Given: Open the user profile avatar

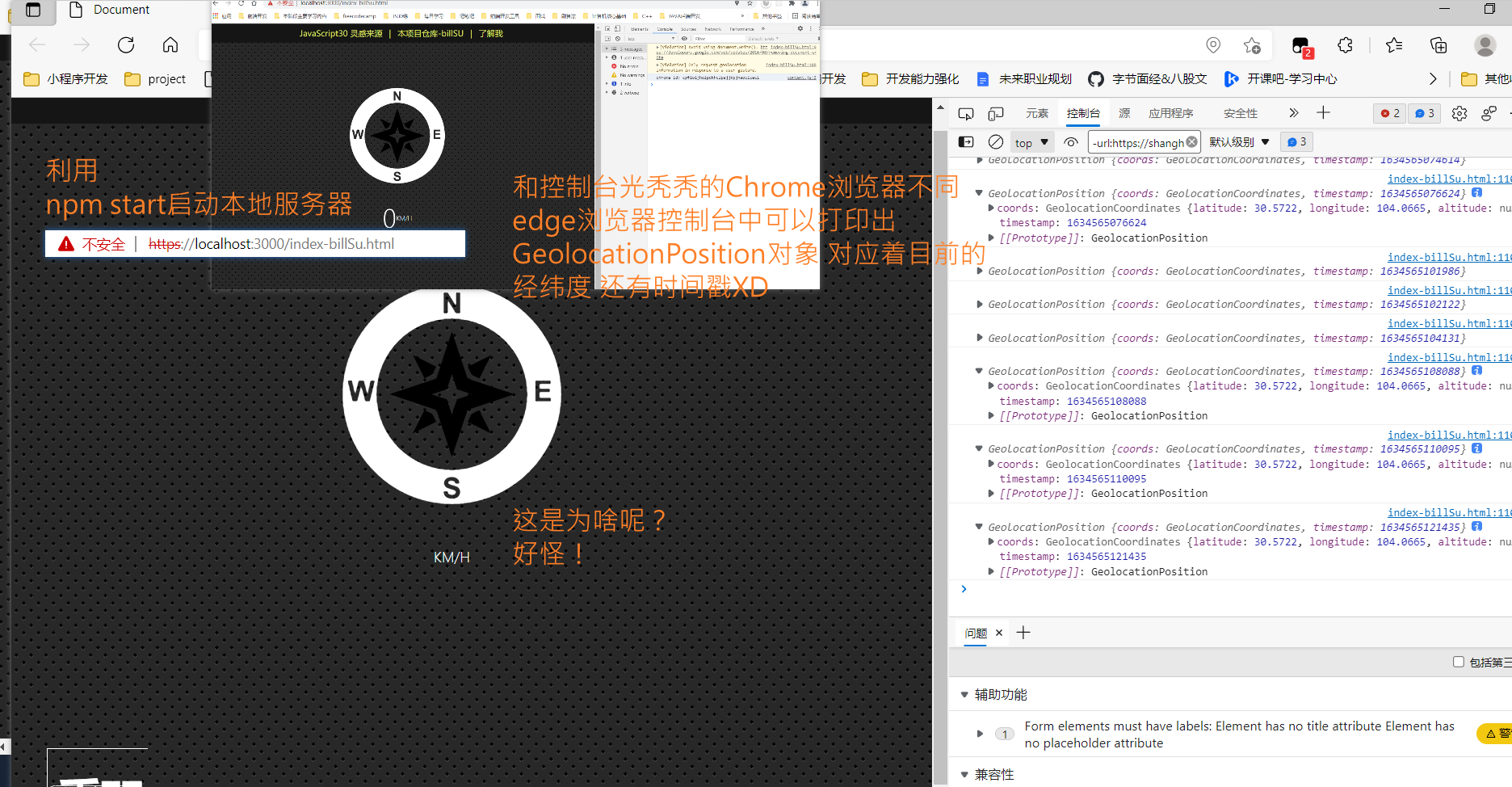Looking at the screenshot, I should coord(1485,45).
